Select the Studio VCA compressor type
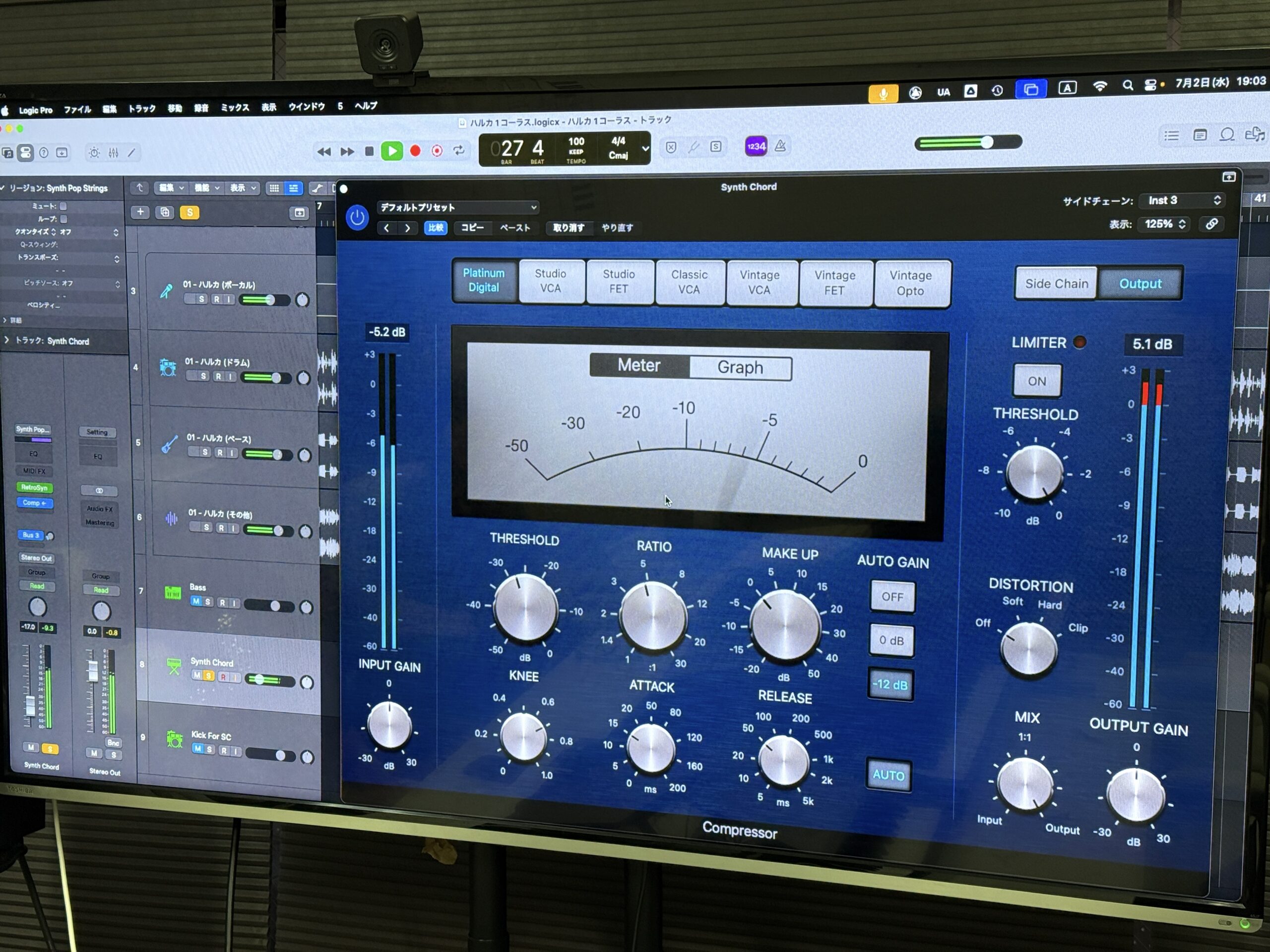 [551, 281]
